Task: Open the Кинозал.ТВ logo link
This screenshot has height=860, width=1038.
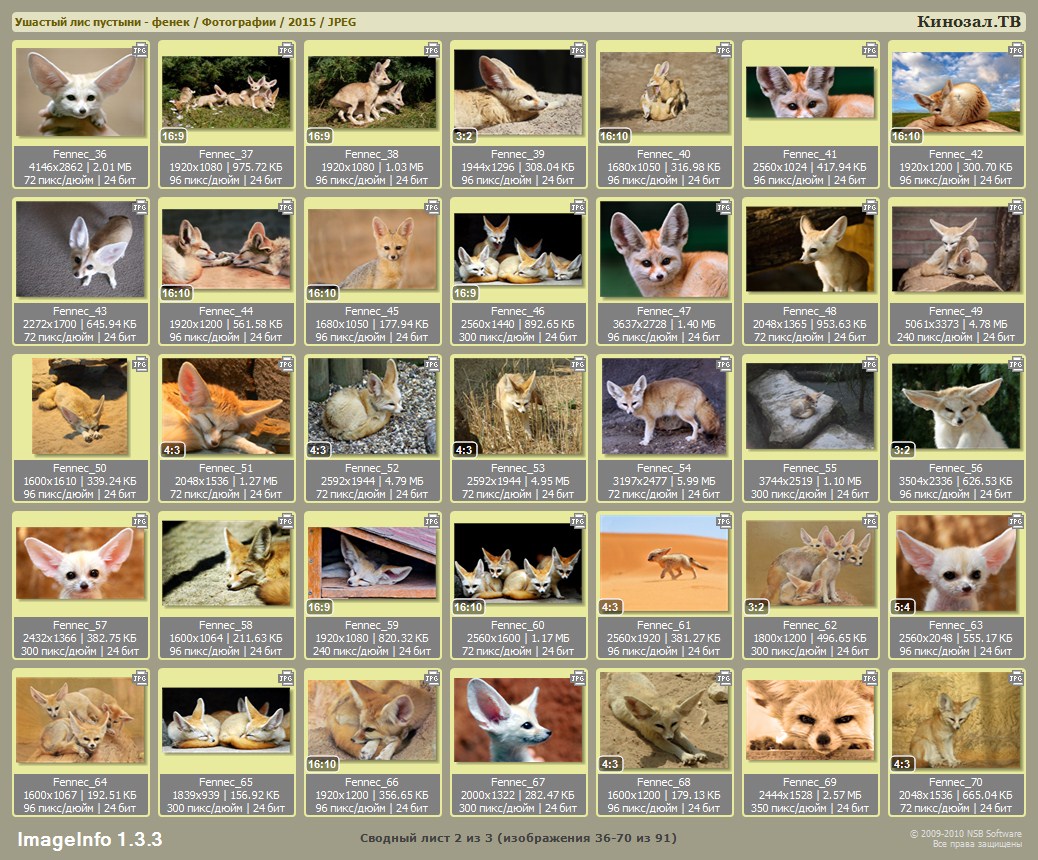Action: (968, 22)
